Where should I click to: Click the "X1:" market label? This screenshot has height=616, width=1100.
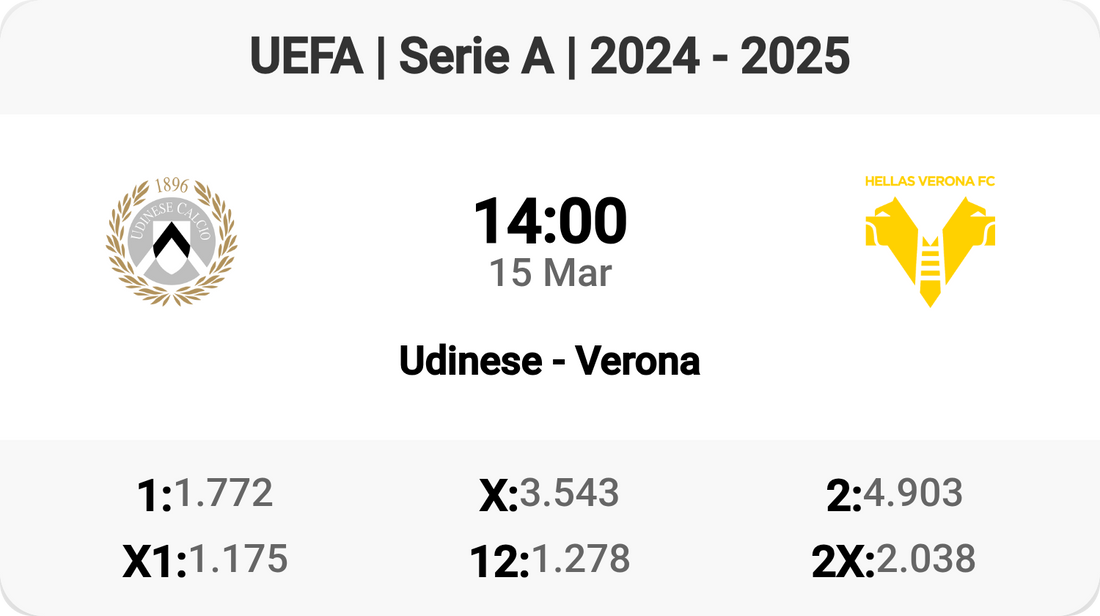tap(155, 562)
